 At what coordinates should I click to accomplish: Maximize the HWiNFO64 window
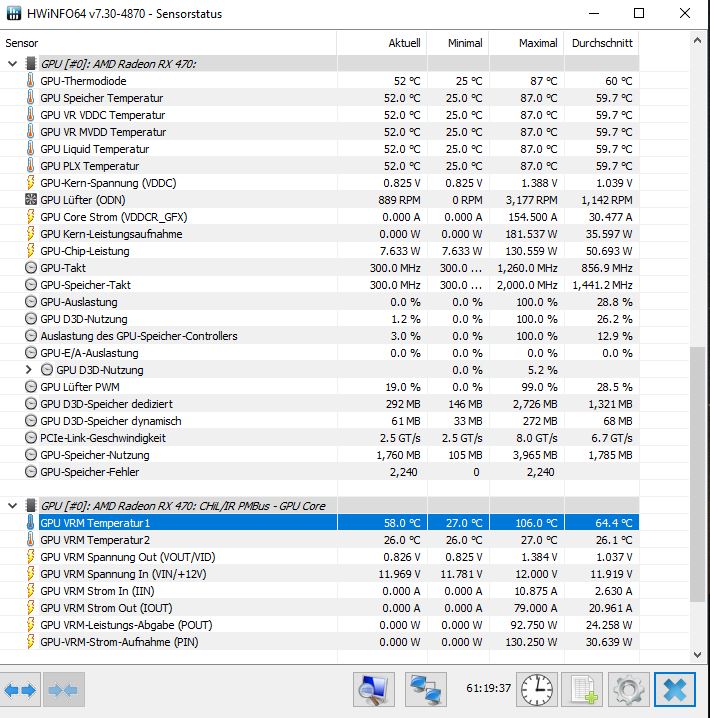(639, 13)
